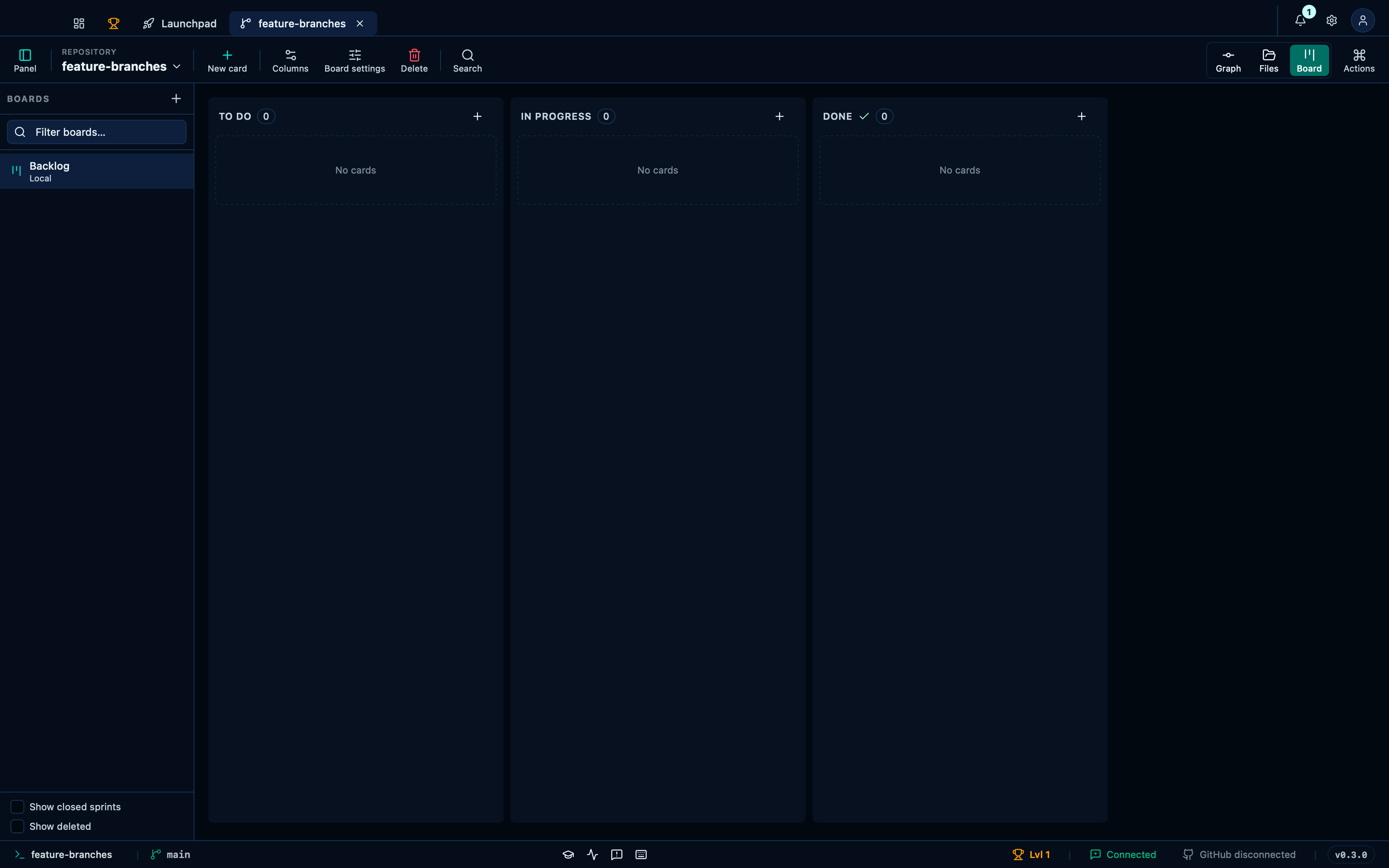The width and height of the screenshot is (1389, 868).
Task: Open settings gear icon
Action: (x=1332, y=21)
